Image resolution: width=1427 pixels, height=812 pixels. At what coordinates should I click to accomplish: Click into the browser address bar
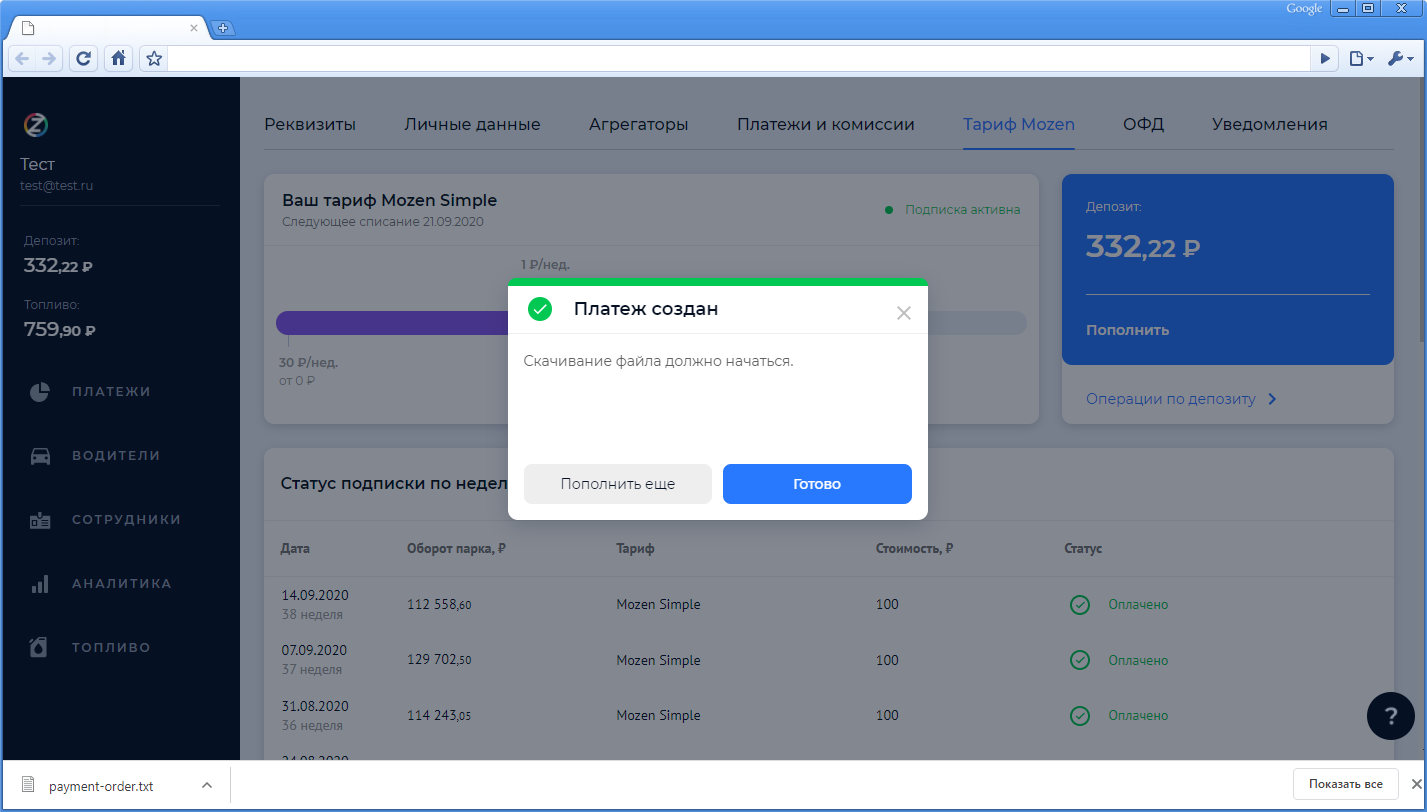click(x=739, y=59)
